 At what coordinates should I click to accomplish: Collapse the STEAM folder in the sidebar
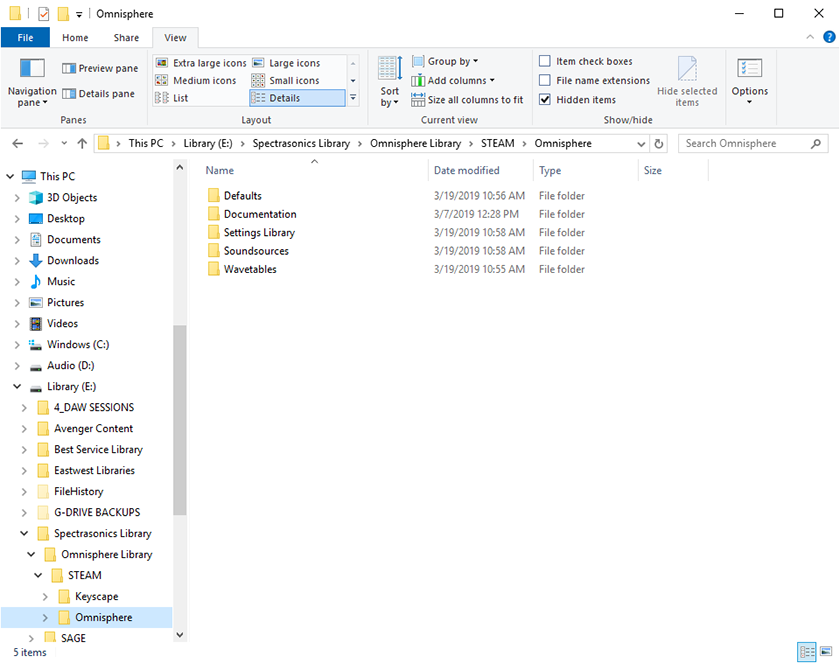(x=37, y=575)
